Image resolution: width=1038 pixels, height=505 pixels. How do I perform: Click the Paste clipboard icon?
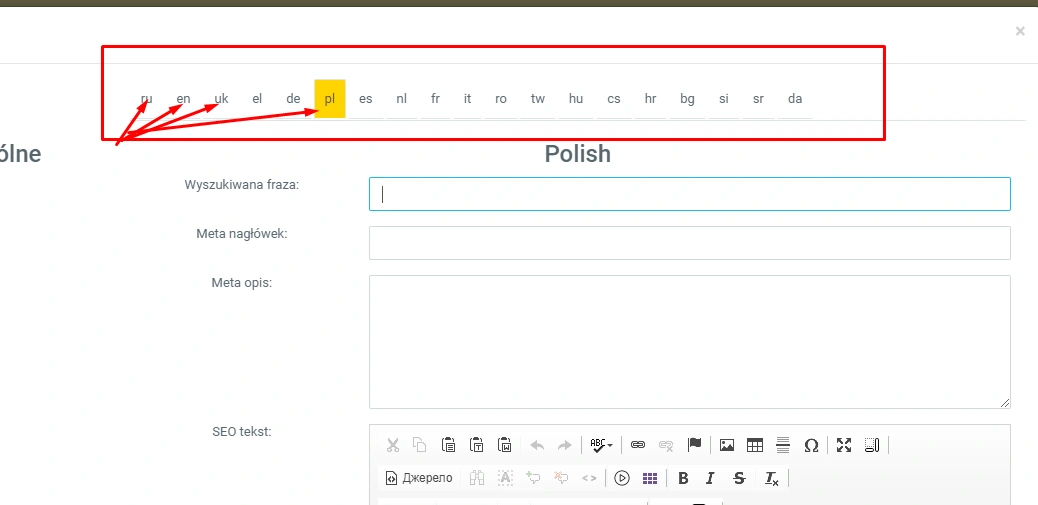point(449,445)
